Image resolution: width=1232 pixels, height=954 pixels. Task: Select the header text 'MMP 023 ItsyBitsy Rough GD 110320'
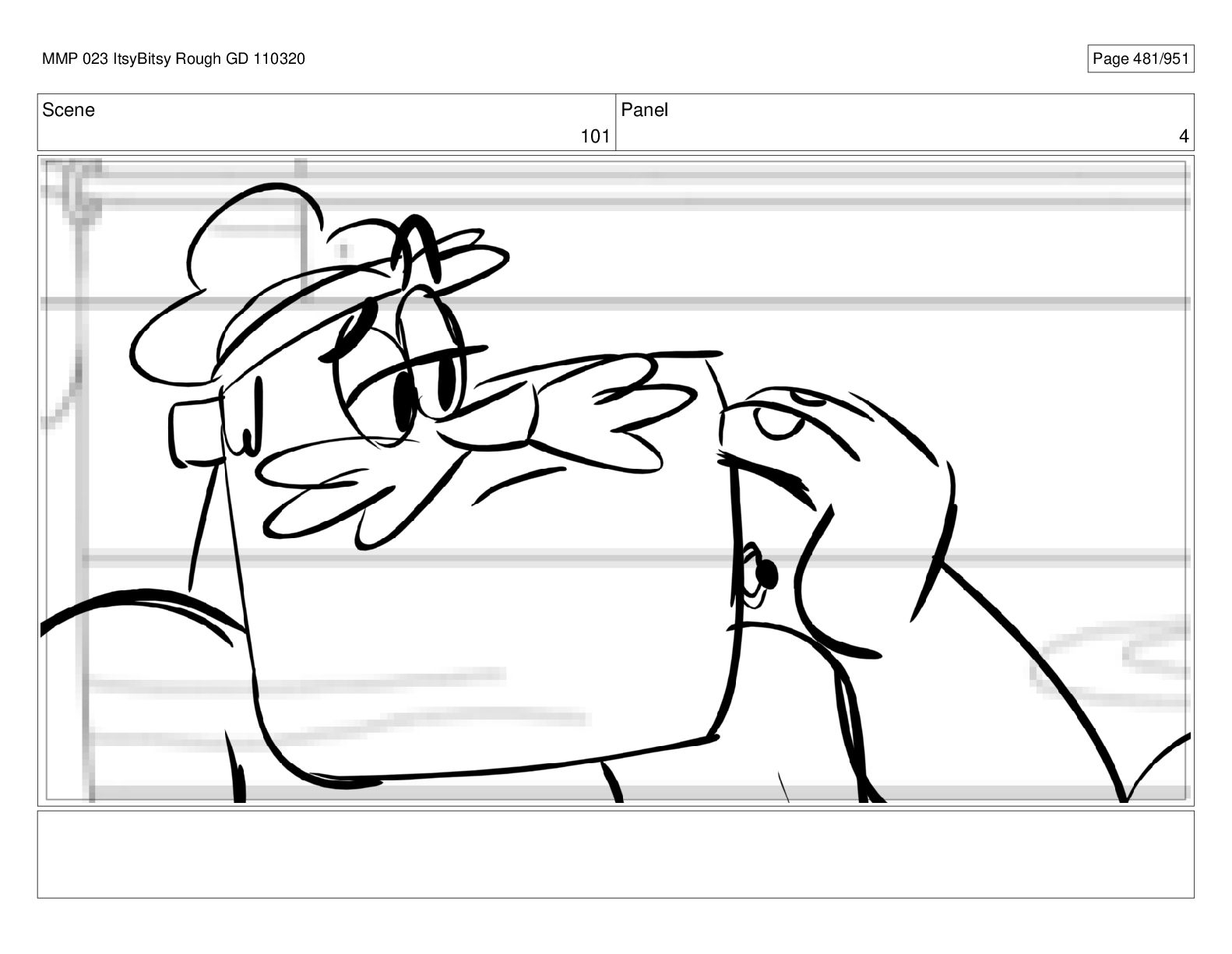point(174,59)
